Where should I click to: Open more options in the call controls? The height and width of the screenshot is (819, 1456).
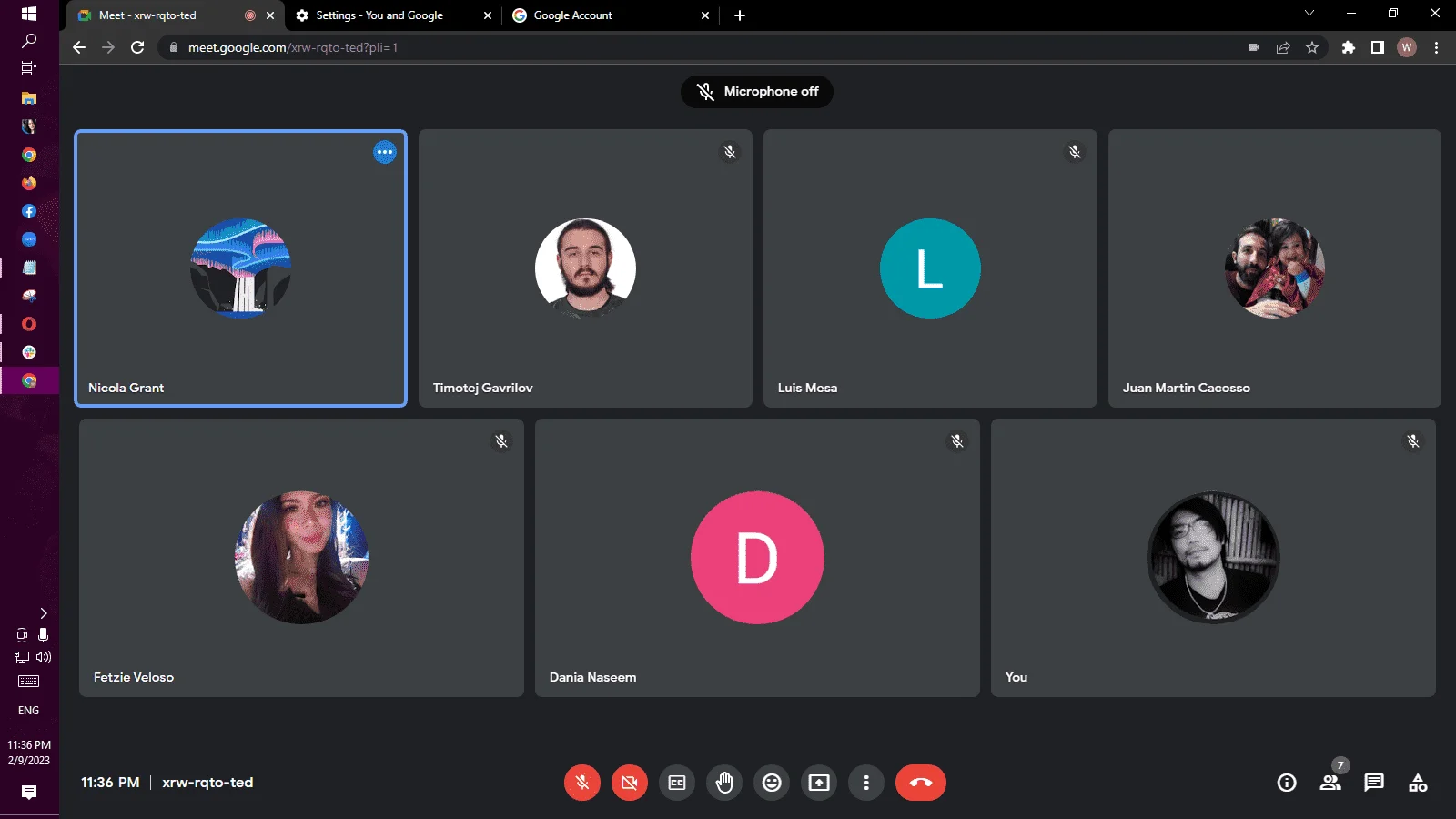[x=866, y=783]
